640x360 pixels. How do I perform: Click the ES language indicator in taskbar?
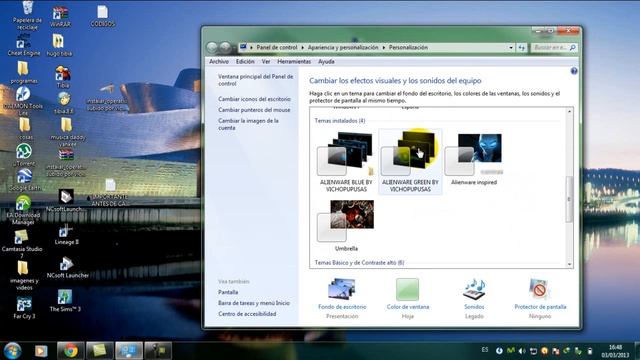coord(484,350)
